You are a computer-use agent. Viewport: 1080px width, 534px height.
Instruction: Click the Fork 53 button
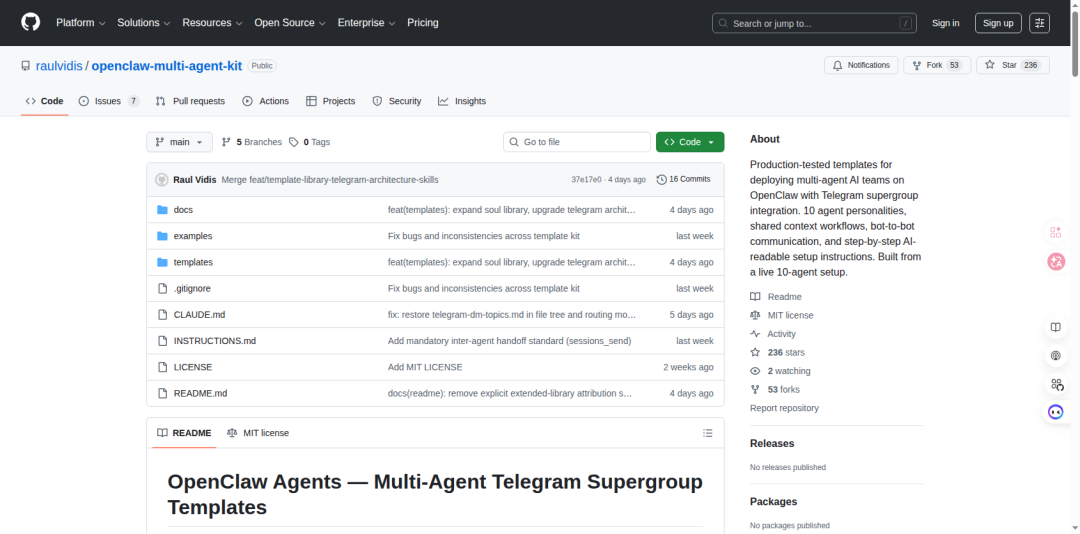coord(937,65)
